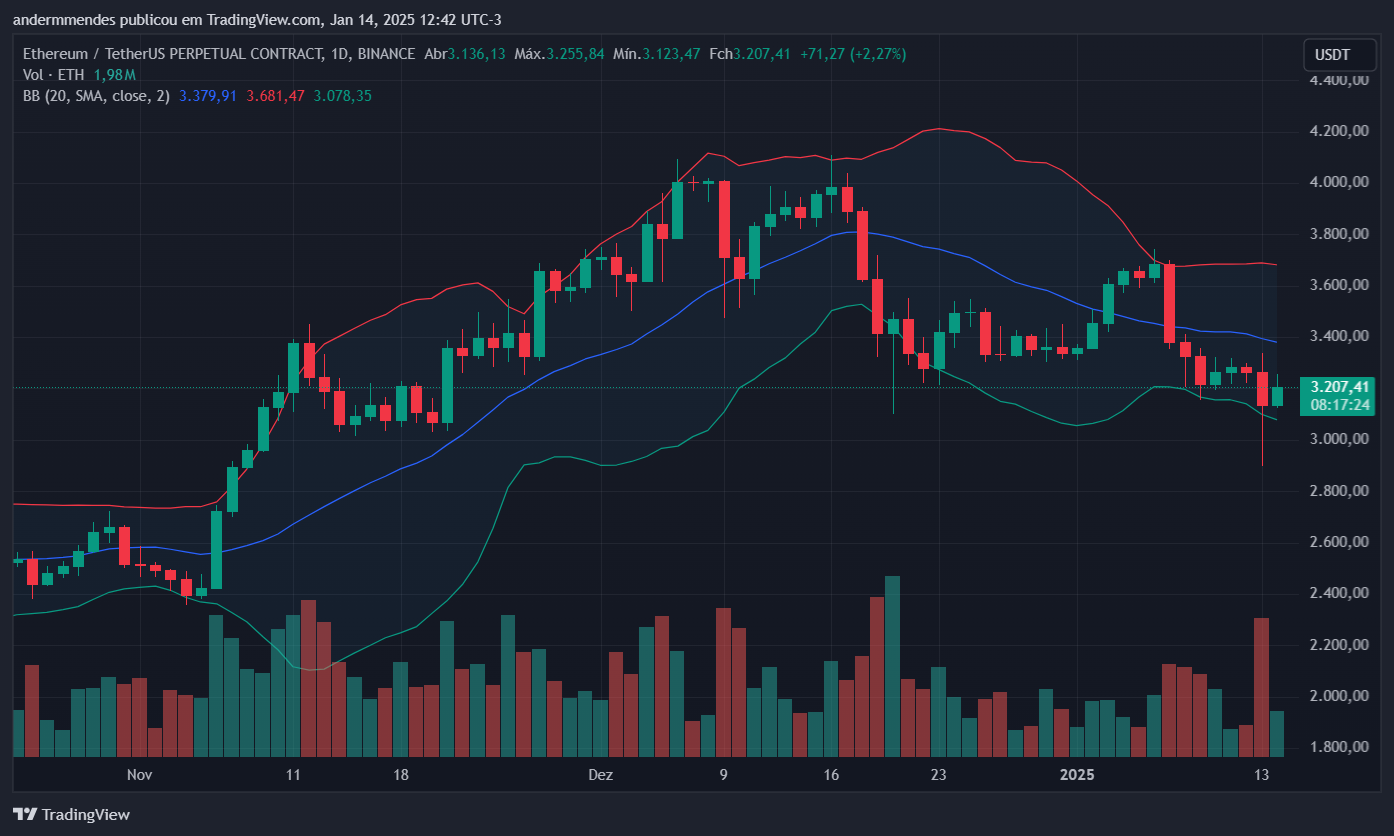The width and height of the screenshot is (1394, 836).
Task: Click the 23 date label on the time axis
Action: 938,775
